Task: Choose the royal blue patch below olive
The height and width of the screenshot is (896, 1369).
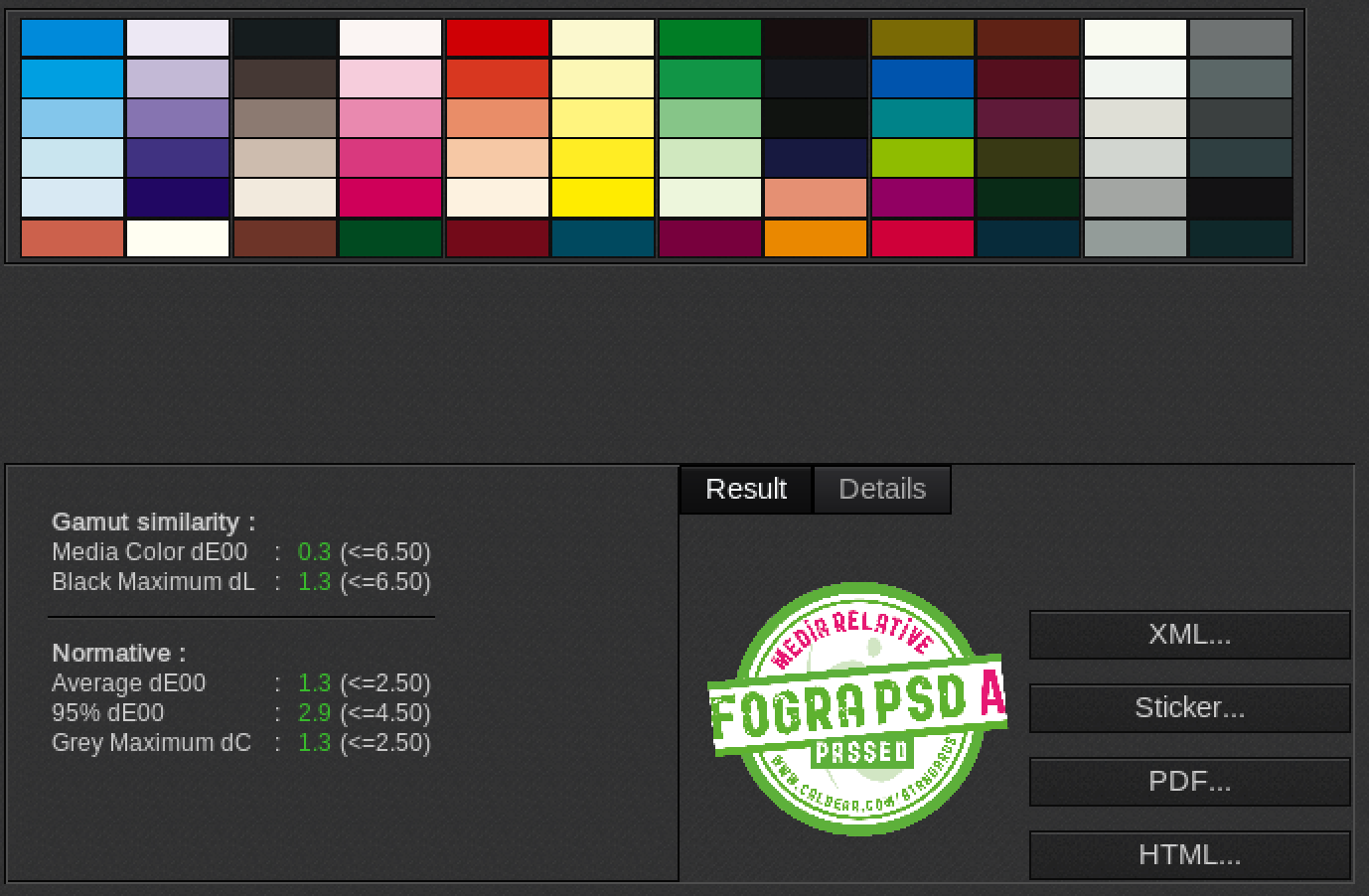Action: 922,78
